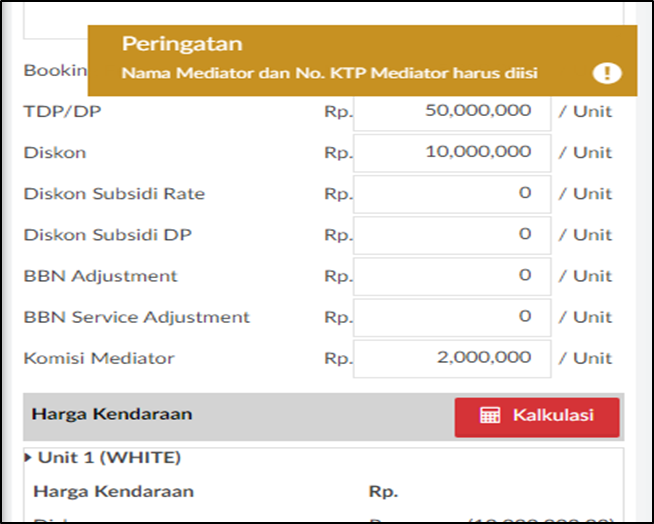654x524 pixels.
Task: Click the BBN Adjustment input box
Action: pyautogui.click(x=452, y=276)
